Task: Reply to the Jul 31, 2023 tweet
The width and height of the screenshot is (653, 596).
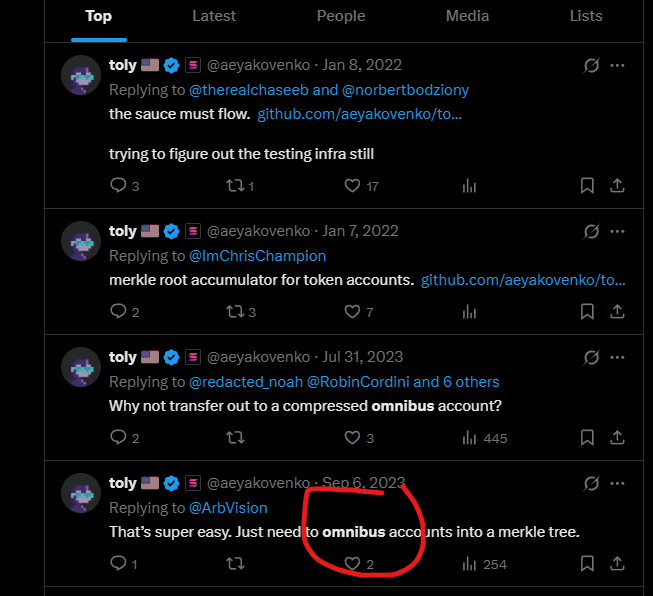Action: pyautogui.click(x=118, y=438)
